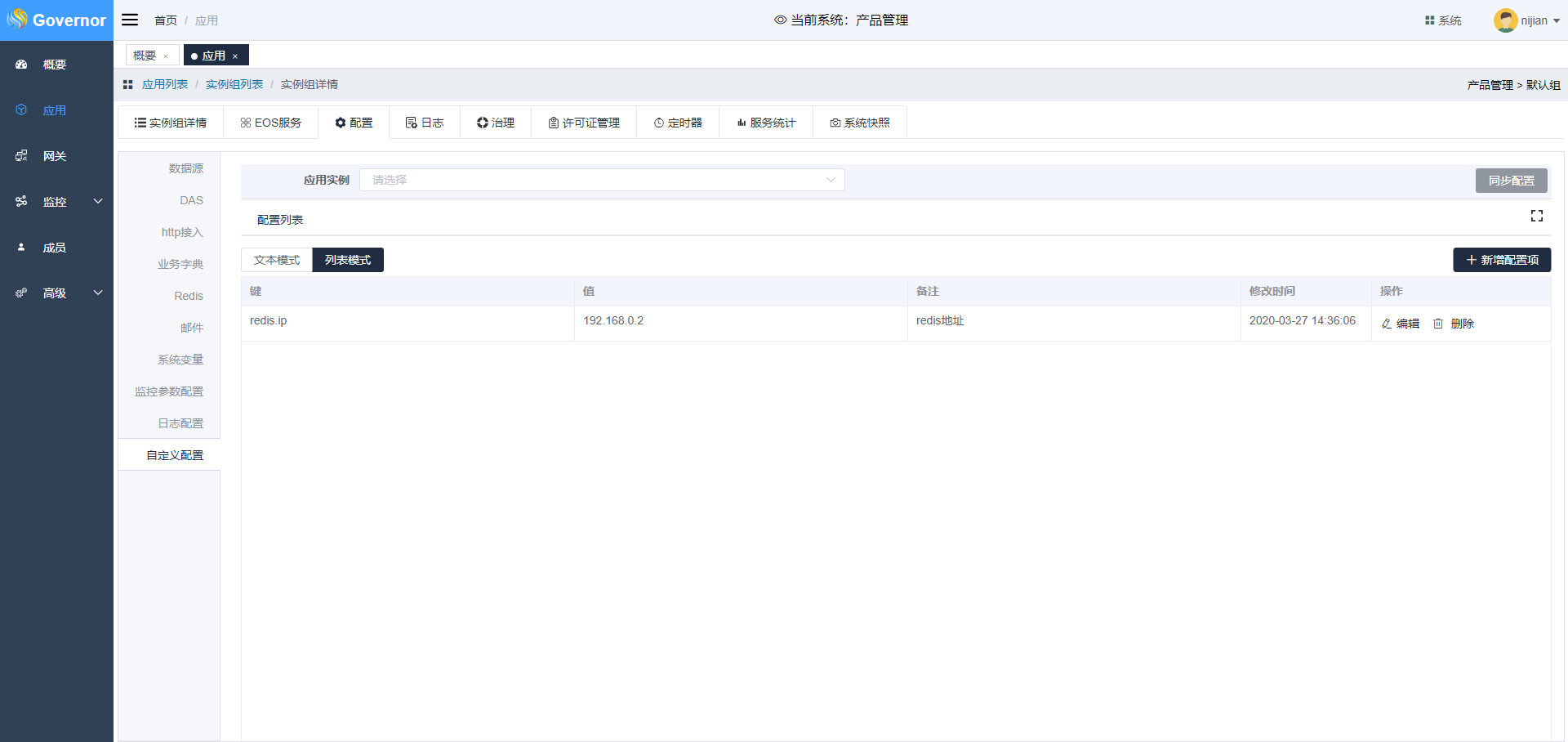The width and height of the screenshot is (1568, 742).
Task: Open the 应用实例 dropdown
Action: [602, 180]
